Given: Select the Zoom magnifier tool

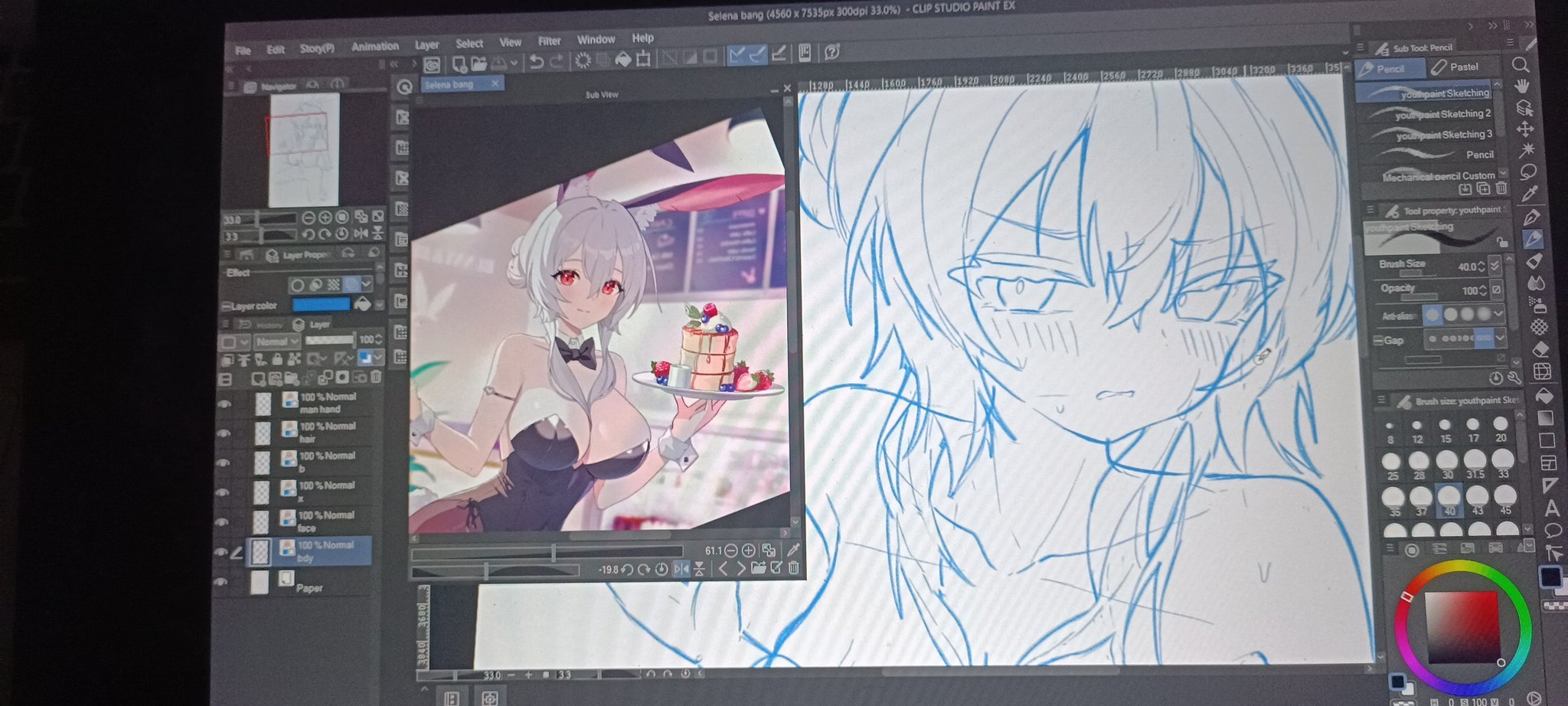Looking at the screenshot, I should pos(1521,65).
